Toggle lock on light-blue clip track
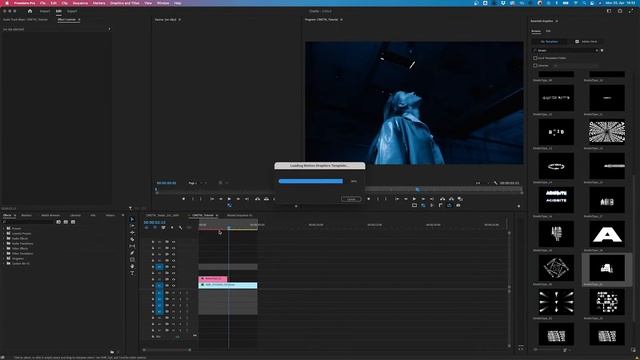 click(x=153, y=285)
